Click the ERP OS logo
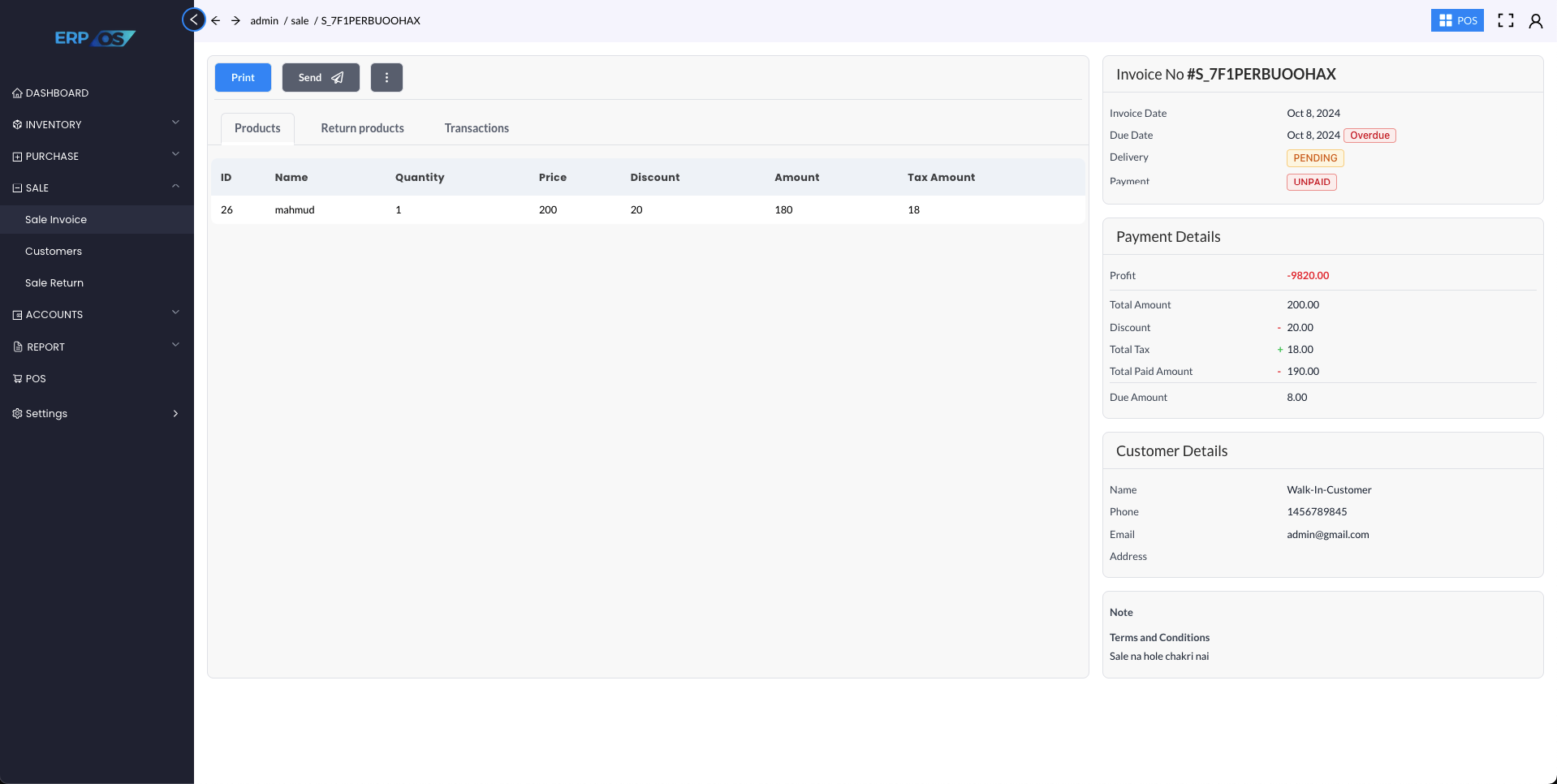This screenshot has height=784, width=1557. tap(95, 37)
